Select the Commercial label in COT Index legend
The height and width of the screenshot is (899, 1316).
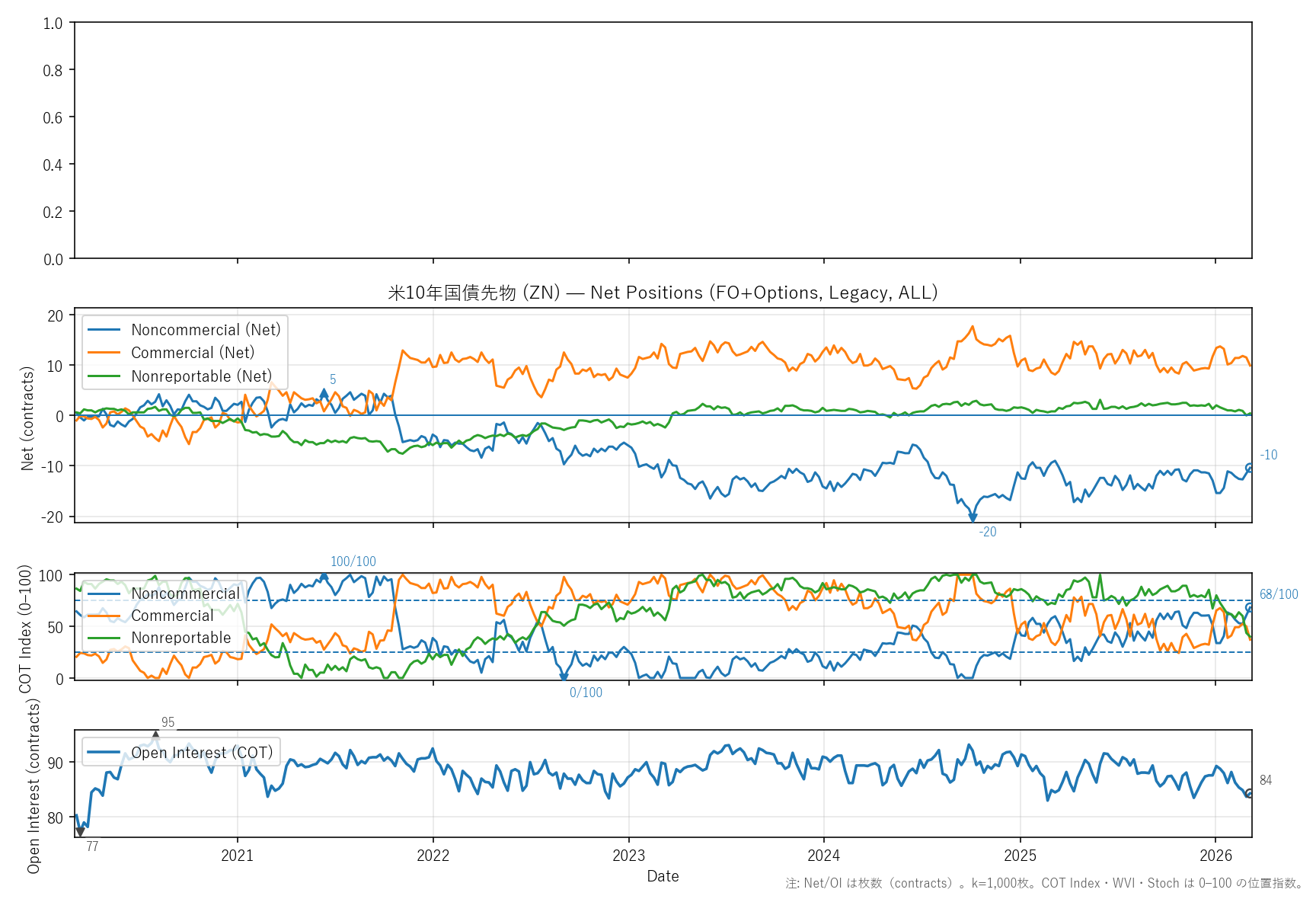click(172, 616)
